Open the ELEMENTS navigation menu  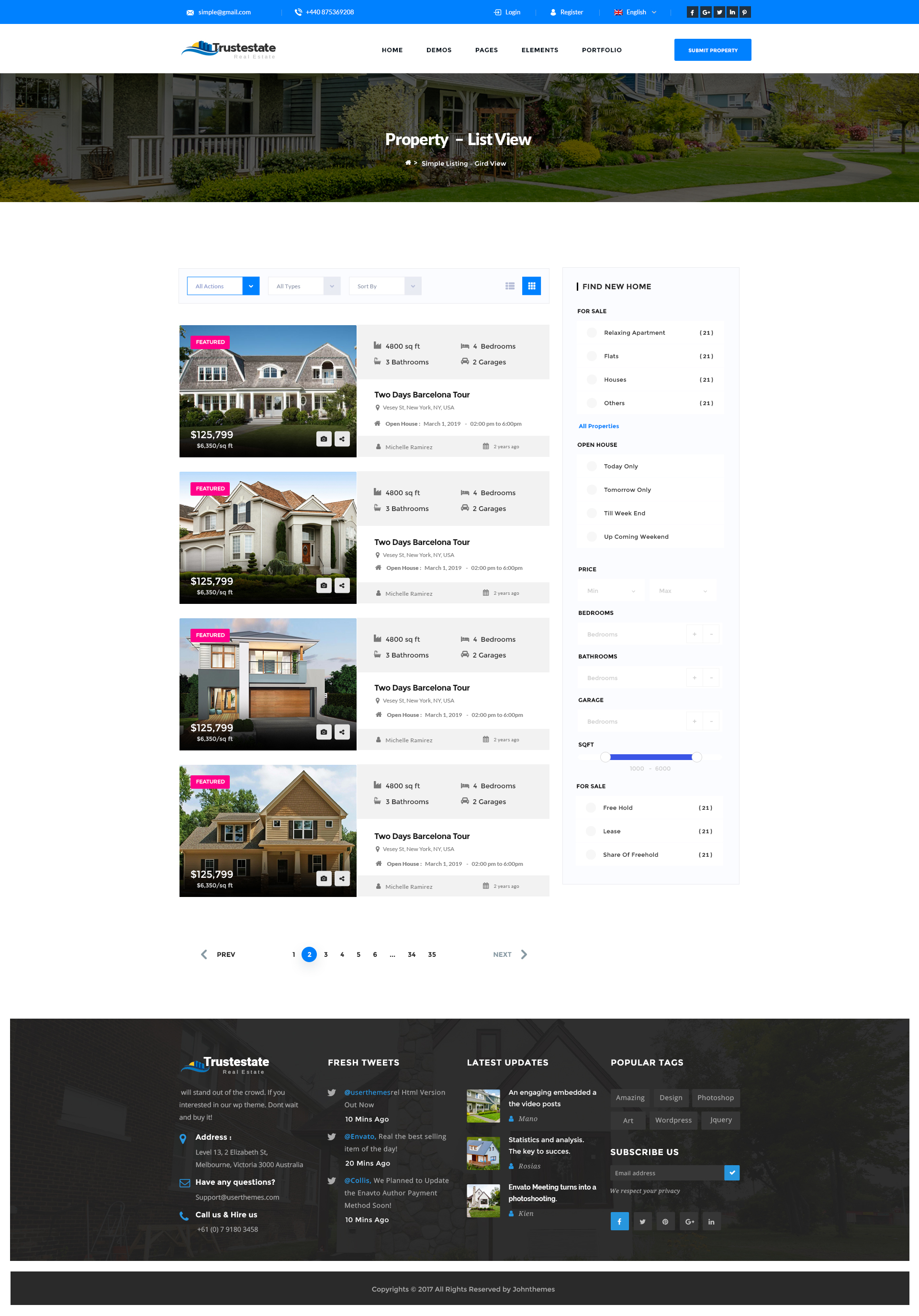point(539,50)
